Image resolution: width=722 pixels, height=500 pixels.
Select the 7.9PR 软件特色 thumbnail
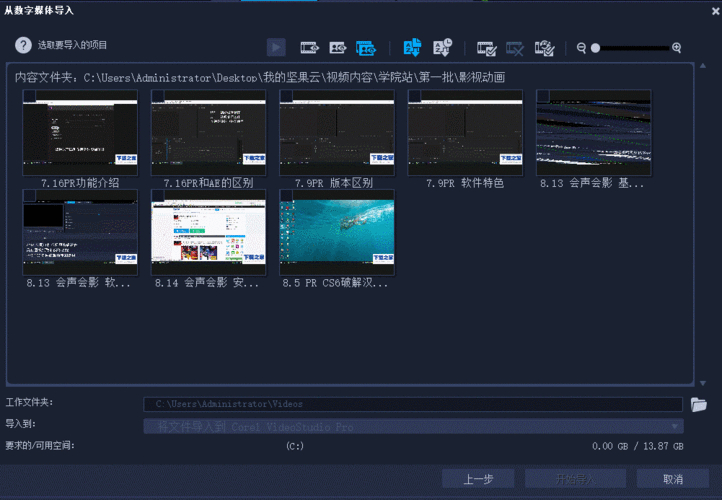(x=465, y=133)
